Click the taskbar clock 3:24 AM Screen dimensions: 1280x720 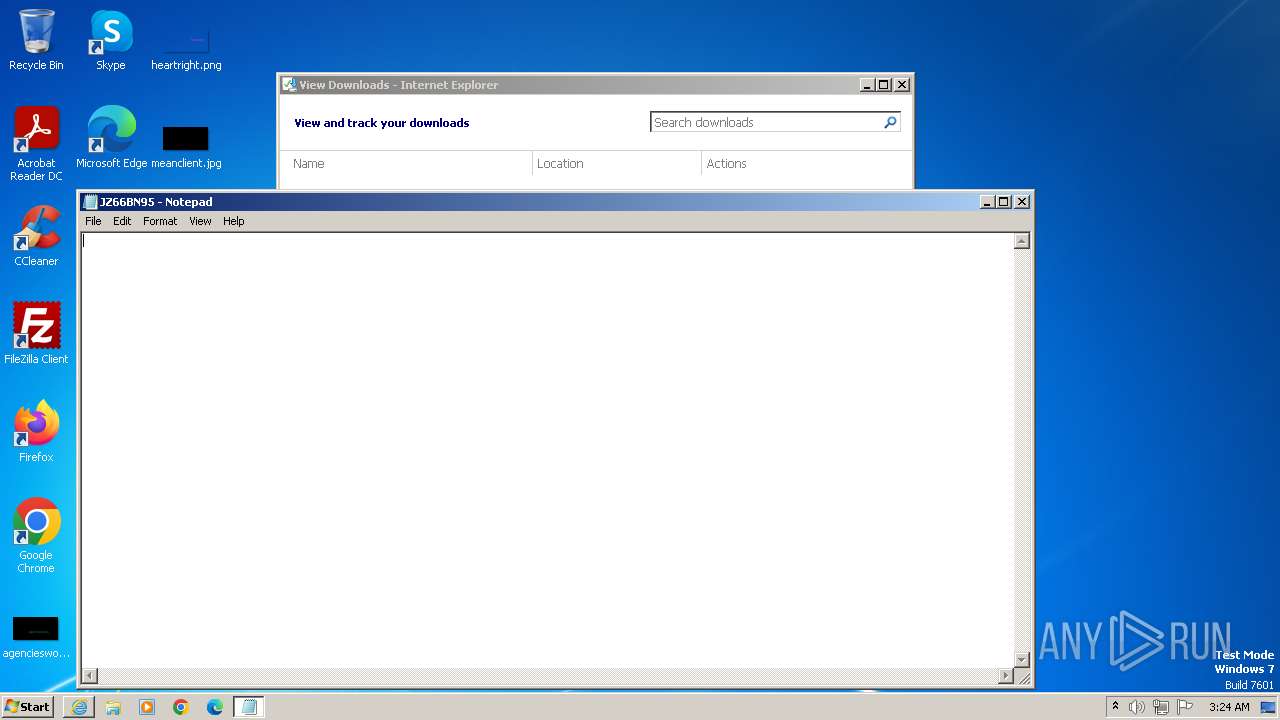(x=1229, y=707)
